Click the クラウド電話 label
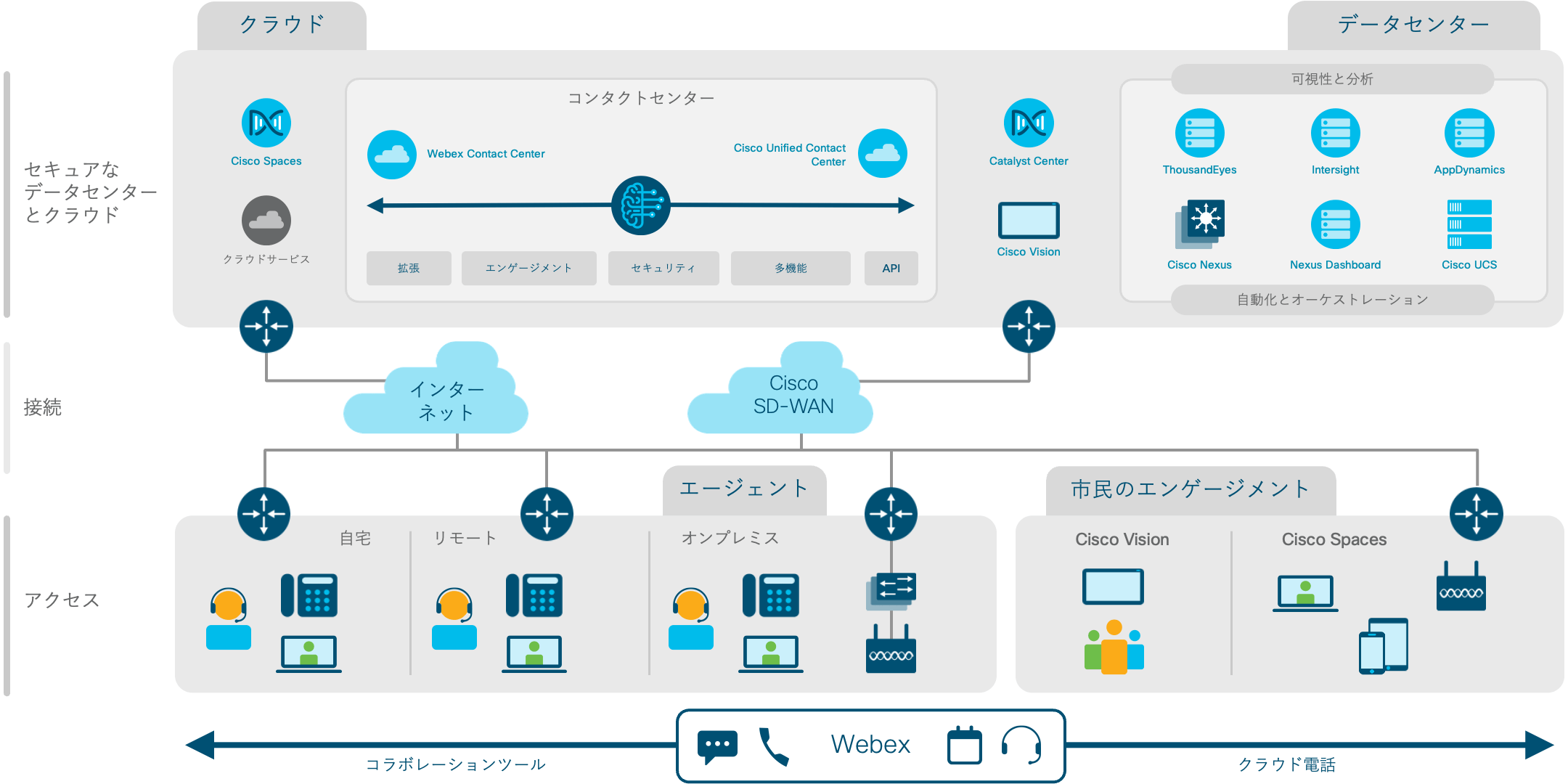The height and width of the screenshot is (784, 1568). point(1287,764)
